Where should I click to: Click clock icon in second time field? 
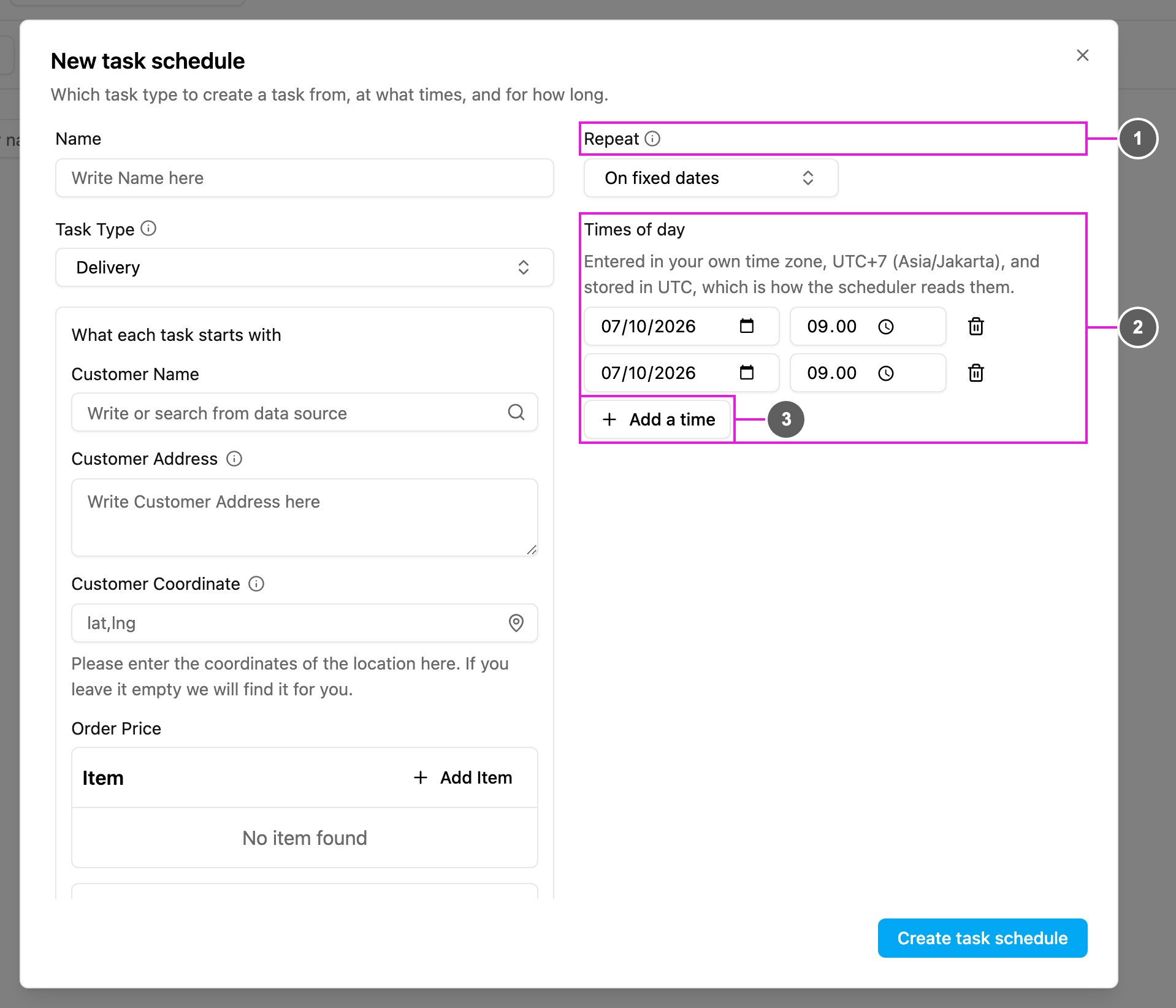tap(885, 373)
